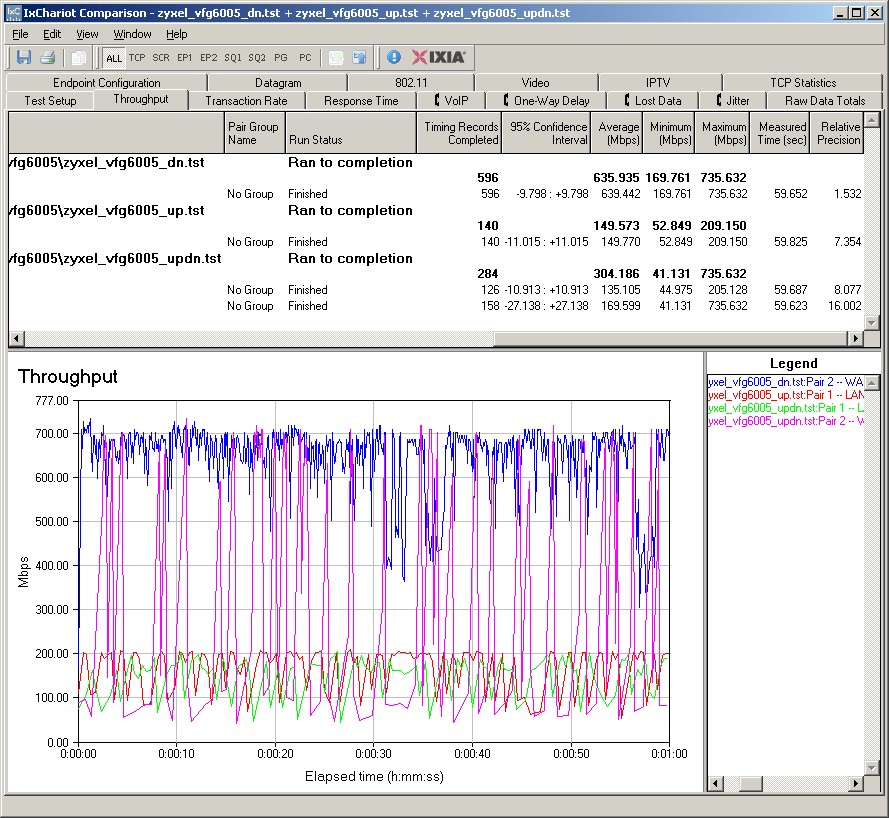The image size is (889, 818).
Task: Open the Window menu
Action: 132,34
